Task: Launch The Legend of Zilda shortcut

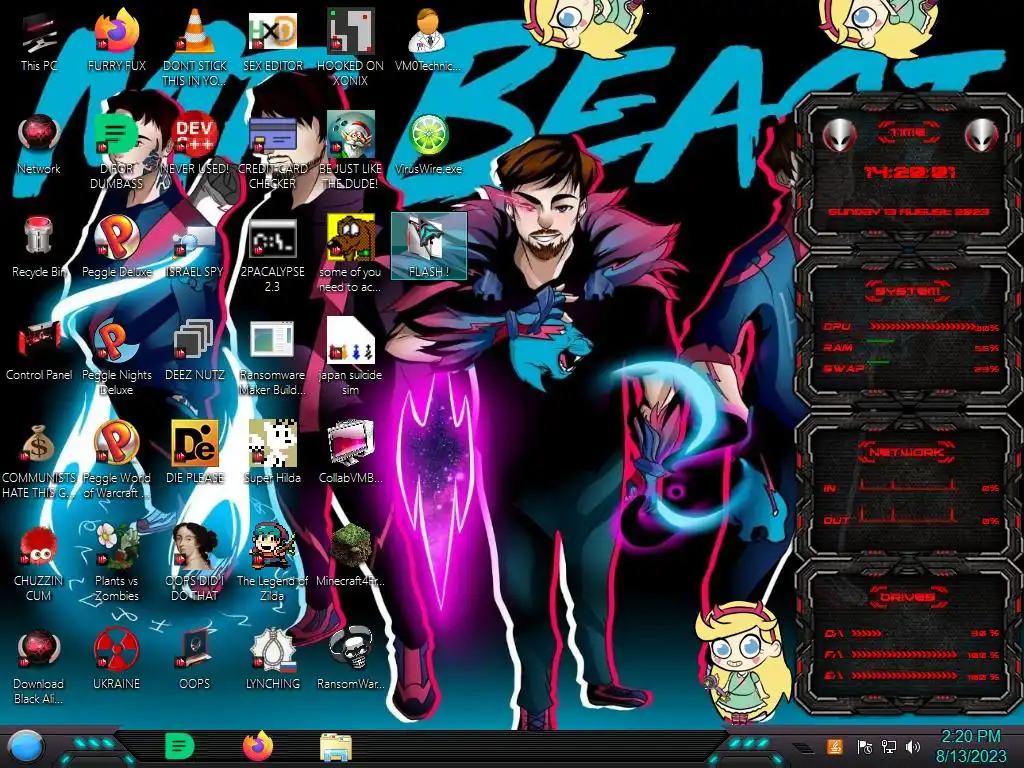Action: click(272, 564)
